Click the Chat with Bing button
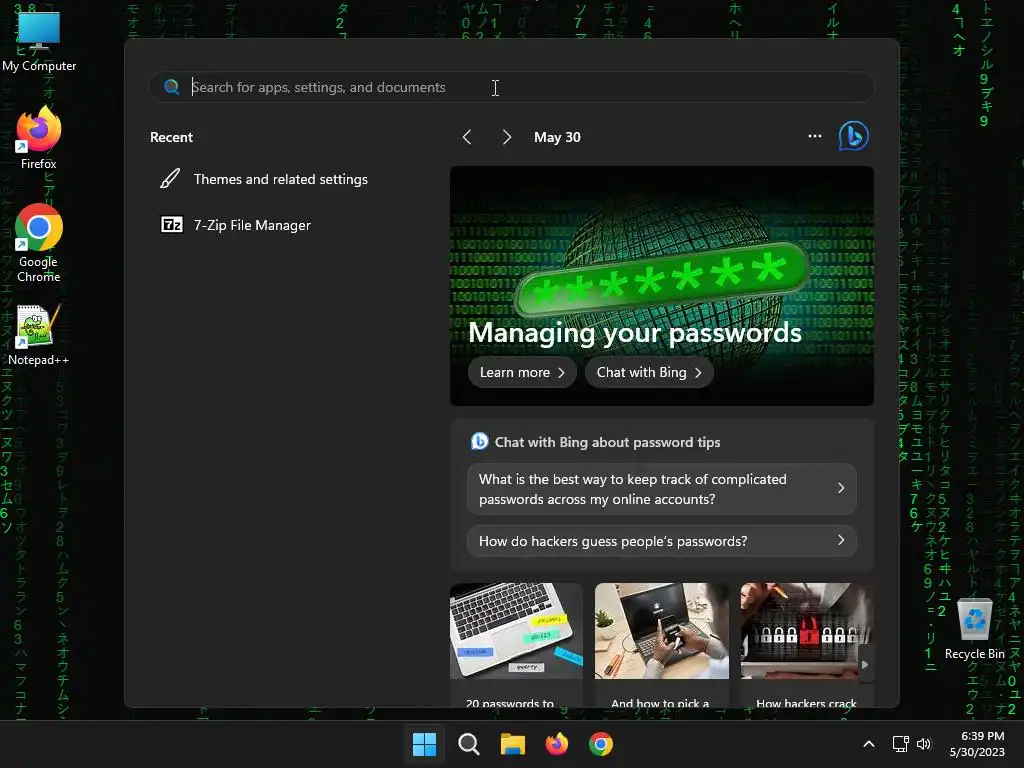 pyautogui.click(x=649, y=372)
